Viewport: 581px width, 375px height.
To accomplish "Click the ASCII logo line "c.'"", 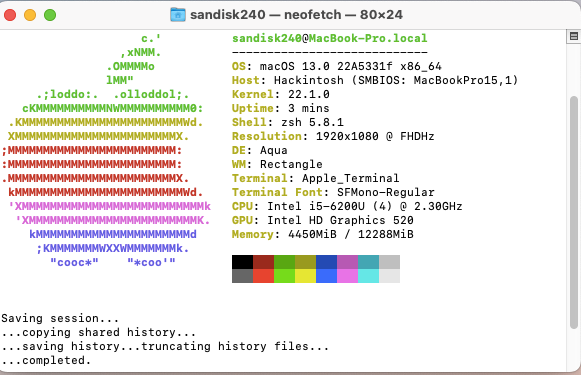I will coord(151,38).
